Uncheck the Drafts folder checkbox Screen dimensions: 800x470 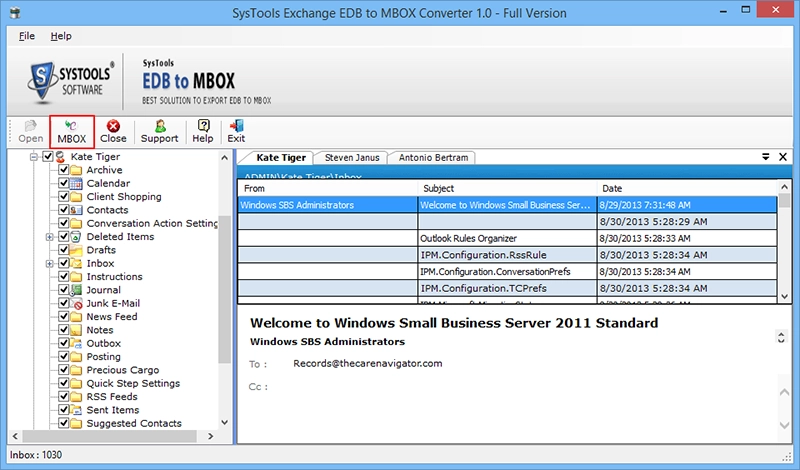63,250
